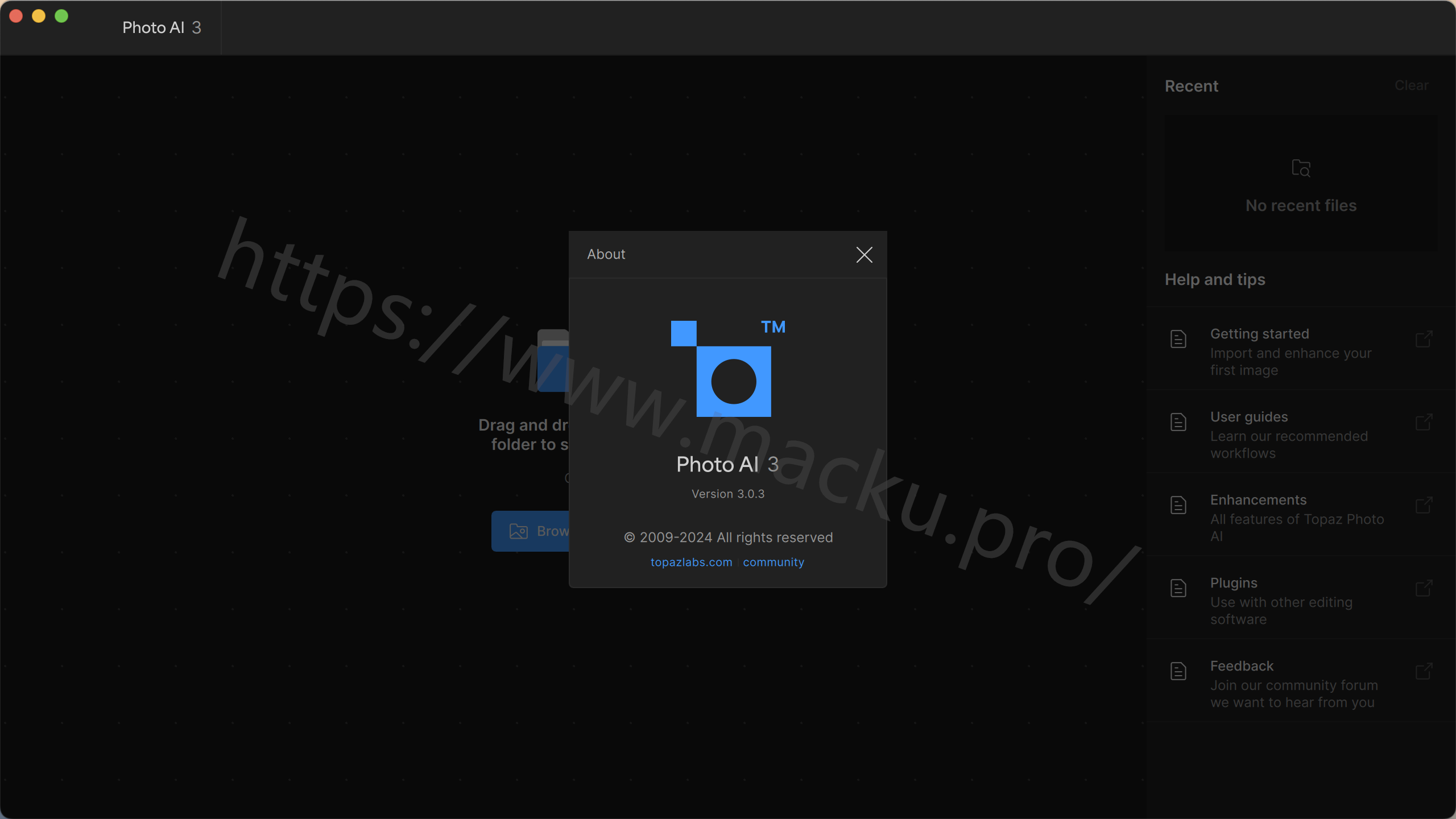Clear the Recent files list
Viewport: 1456px width, 819px height.
click(1411, 85)
